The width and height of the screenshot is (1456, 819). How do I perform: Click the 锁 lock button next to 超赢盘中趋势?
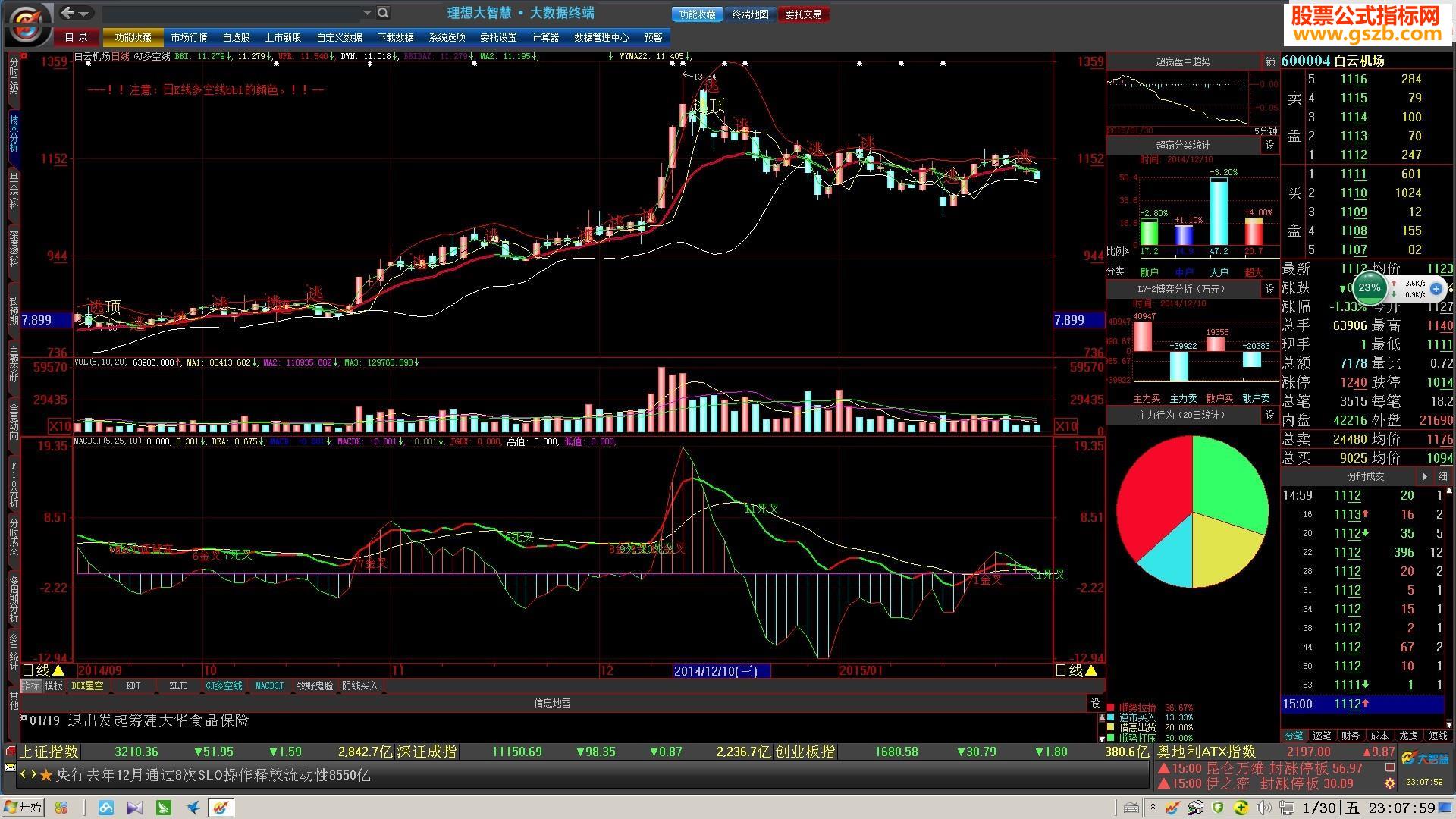pos(1270,61)
